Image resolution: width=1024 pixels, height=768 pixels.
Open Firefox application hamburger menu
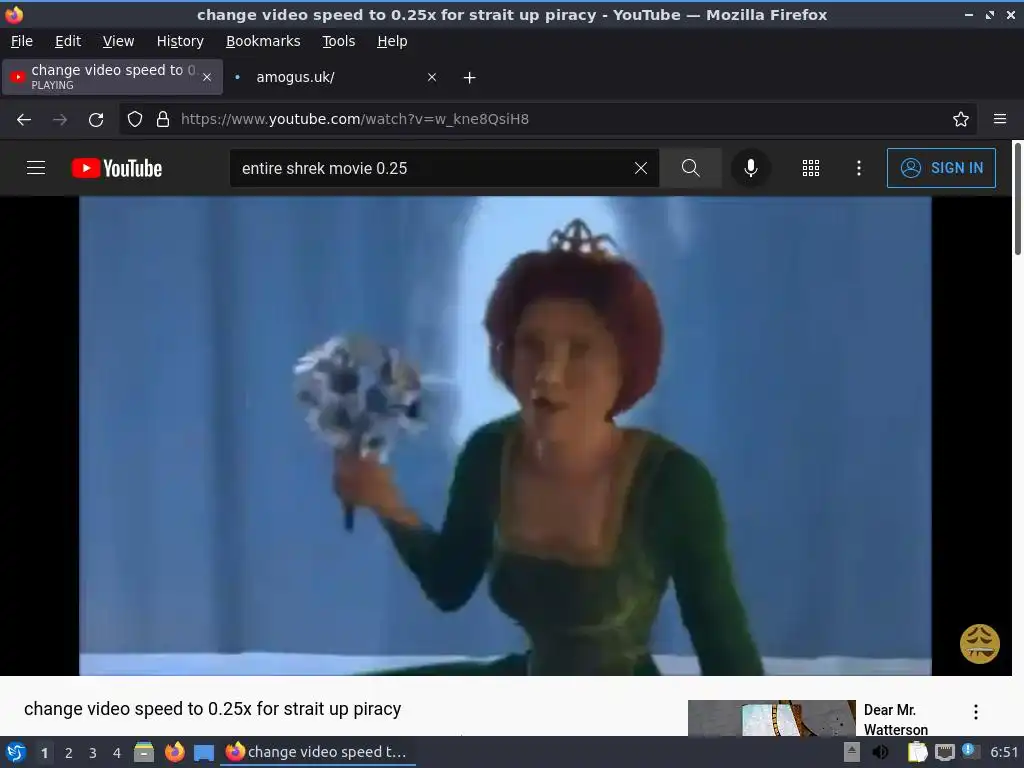[1000, 119]
